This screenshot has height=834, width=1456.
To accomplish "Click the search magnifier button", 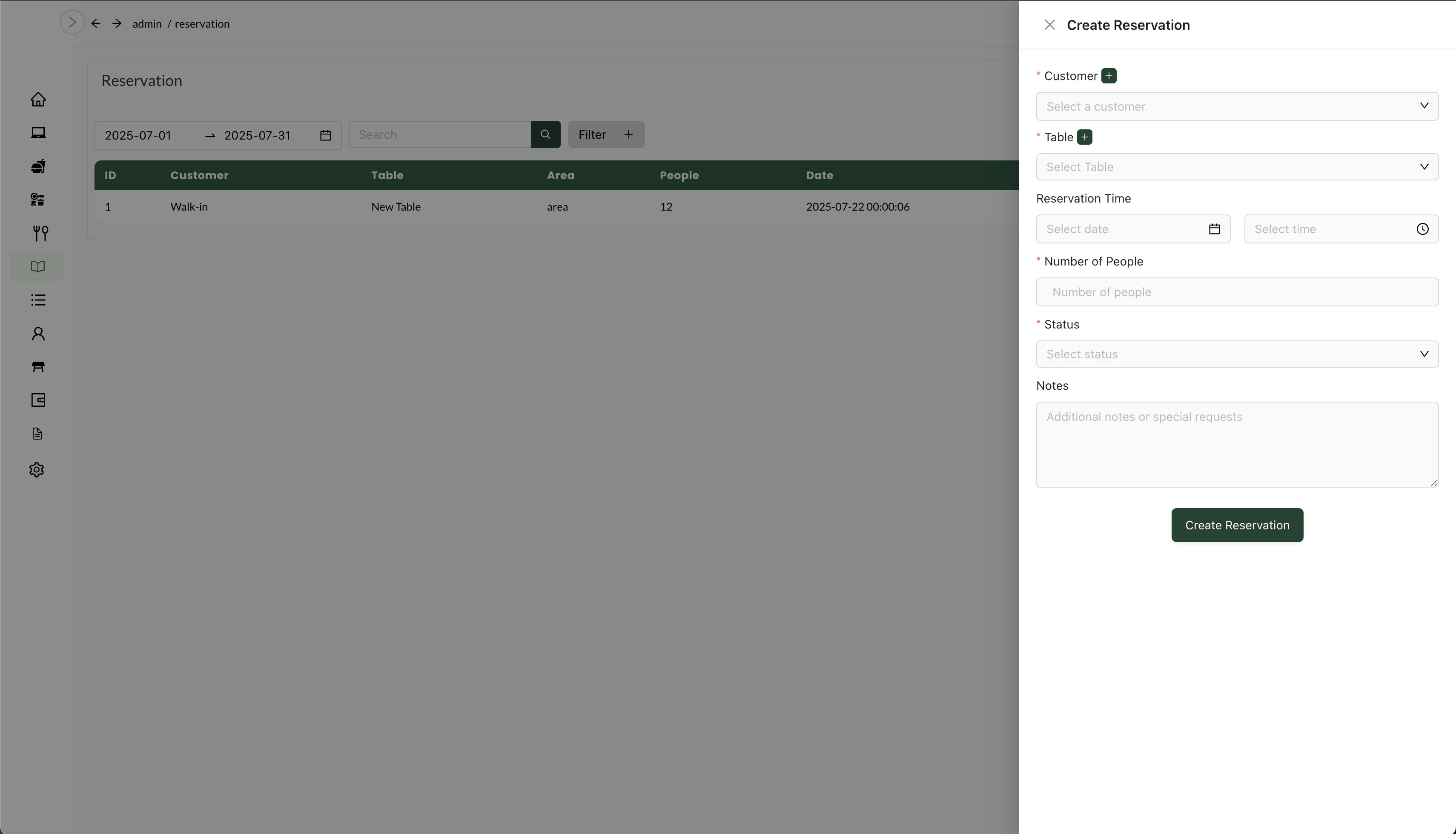I will [545, 134].
